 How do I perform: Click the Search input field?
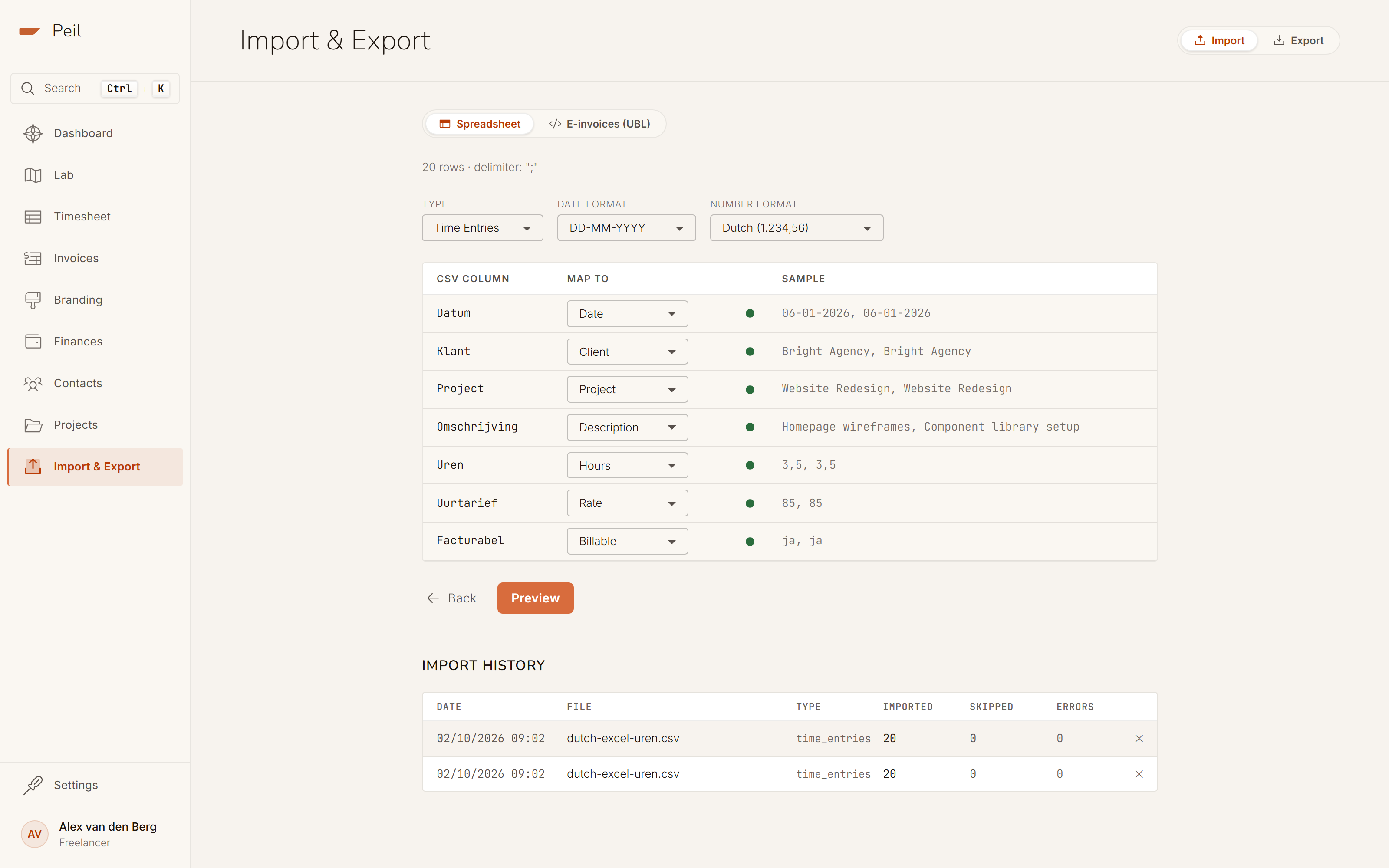point(95,89)
